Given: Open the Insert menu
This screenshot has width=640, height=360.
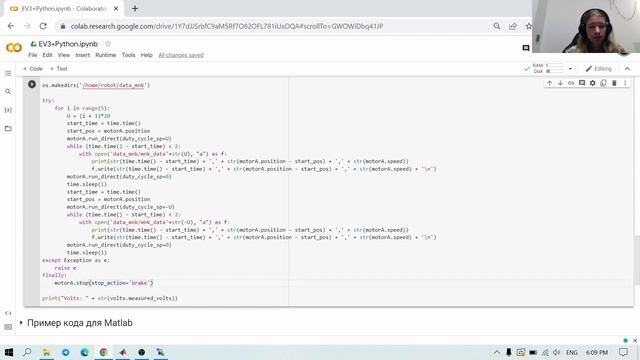Looking at the screenshot, I should 82,55.
